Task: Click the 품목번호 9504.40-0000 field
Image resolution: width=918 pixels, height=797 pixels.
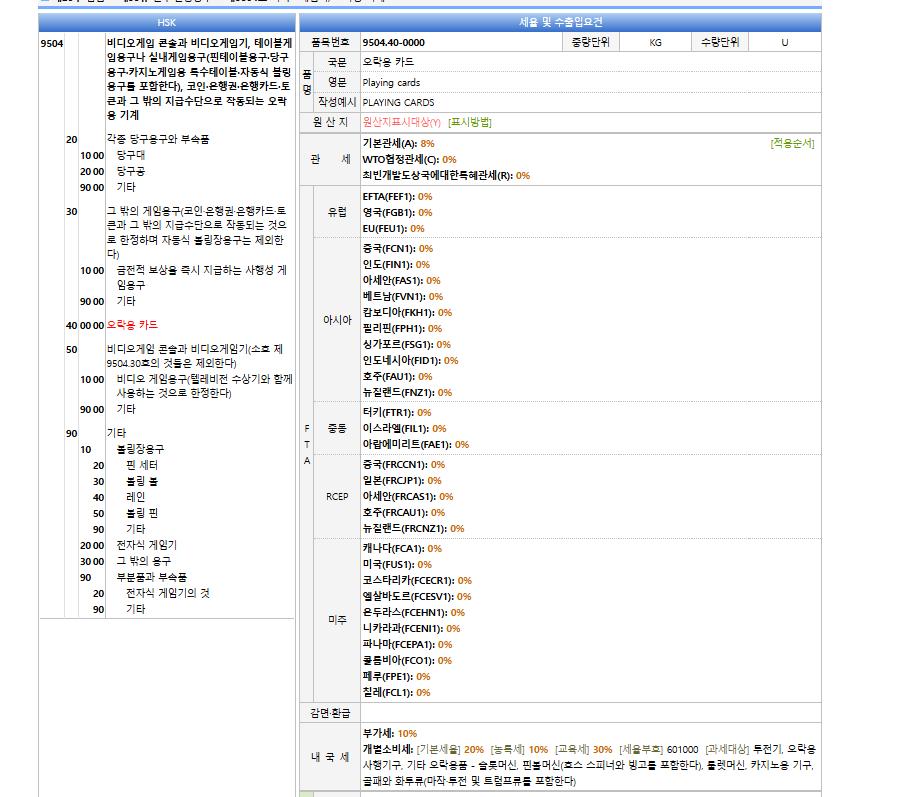Action: pyautogui.click(x=461, y=42)
